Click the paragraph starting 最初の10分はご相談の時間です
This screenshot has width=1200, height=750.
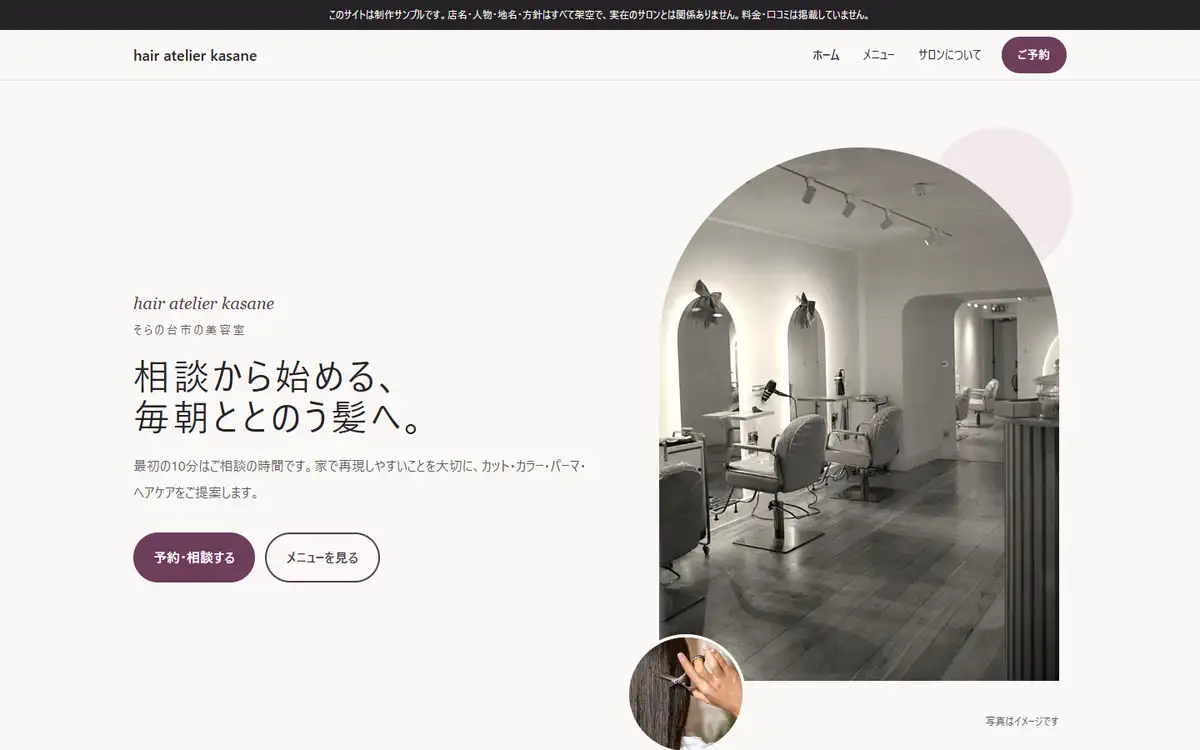[360, 480]
